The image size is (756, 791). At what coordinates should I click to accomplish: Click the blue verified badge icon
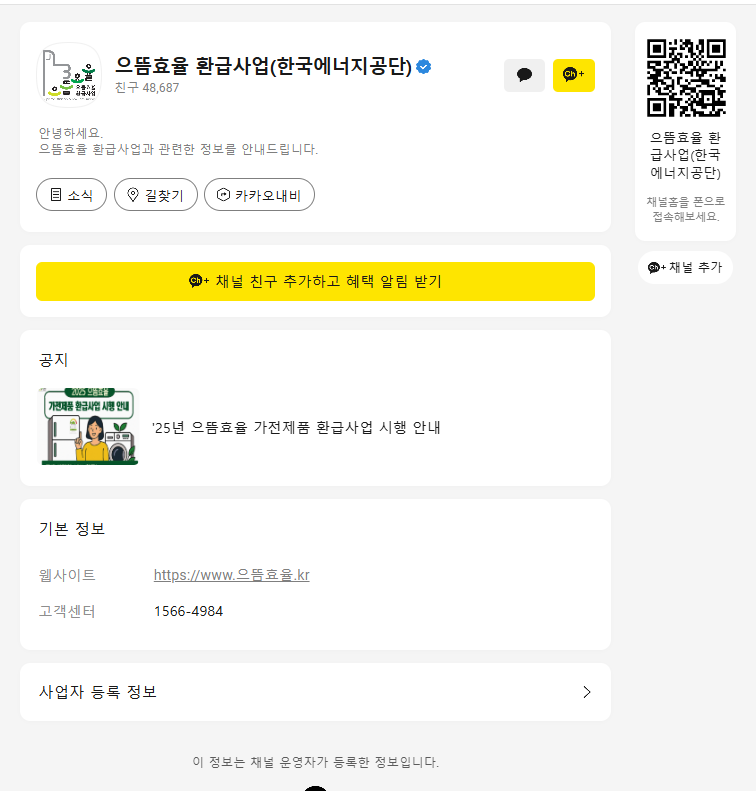tap(424, 66)
